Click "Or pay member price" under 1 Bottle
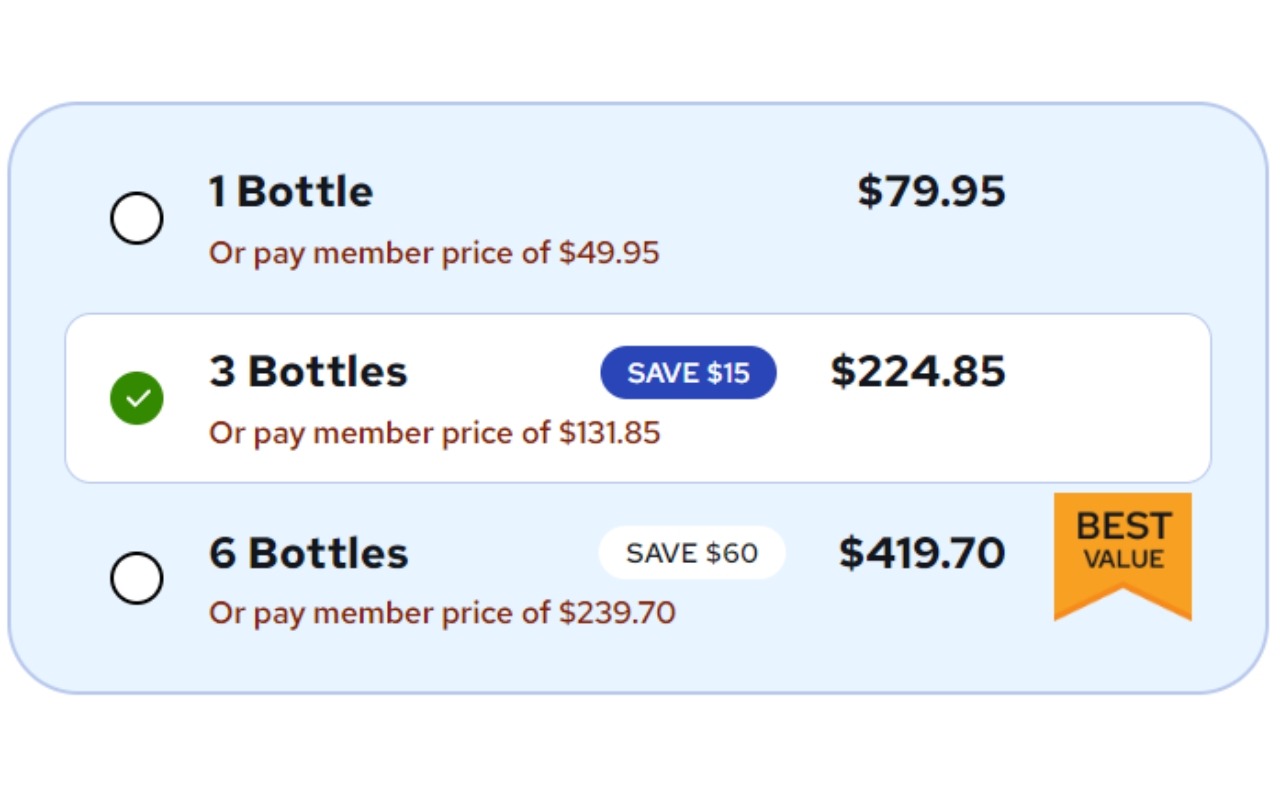Viewport: 1280px width, 800px height. tap(380, 253)
